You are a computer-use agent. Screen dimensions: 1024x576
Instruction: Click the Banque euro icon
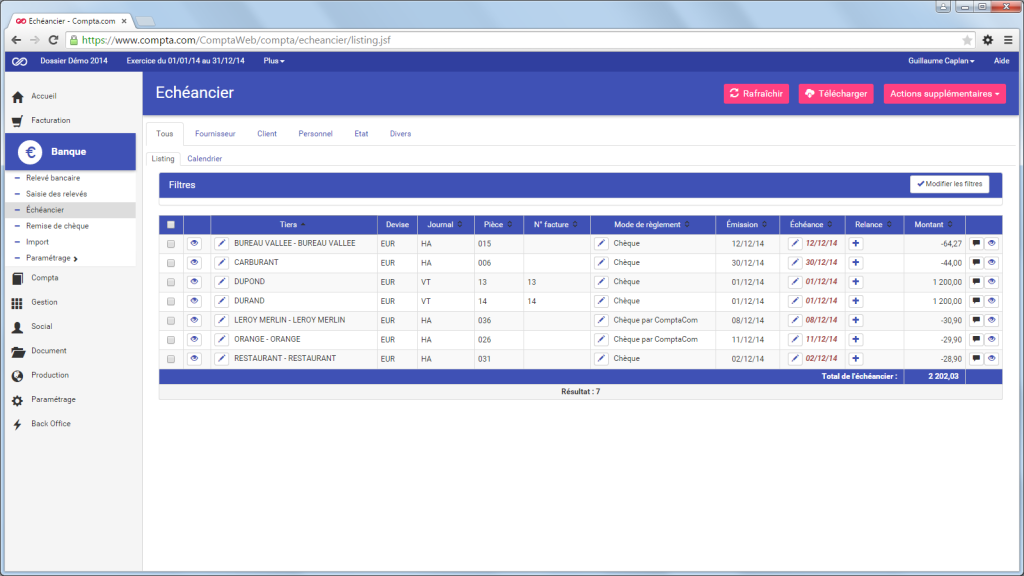point(30,152)
